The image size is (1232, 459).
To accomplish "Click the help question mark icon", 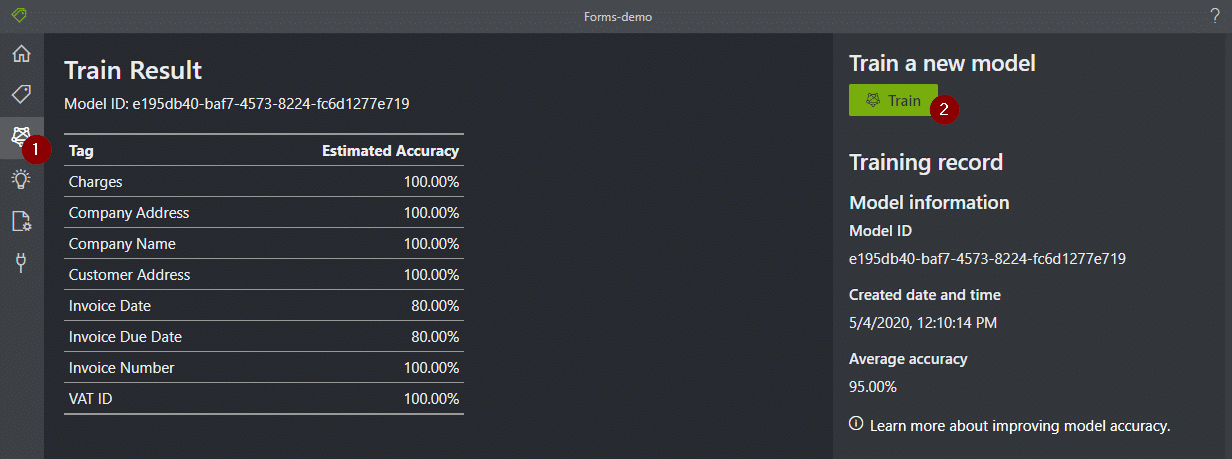I will point(1215,16).
